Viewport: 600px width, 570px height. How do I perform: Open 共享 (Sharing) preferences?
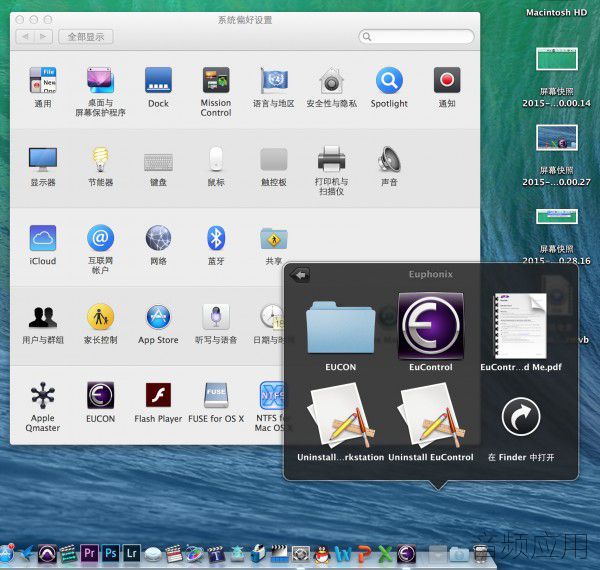coord(274,238)
